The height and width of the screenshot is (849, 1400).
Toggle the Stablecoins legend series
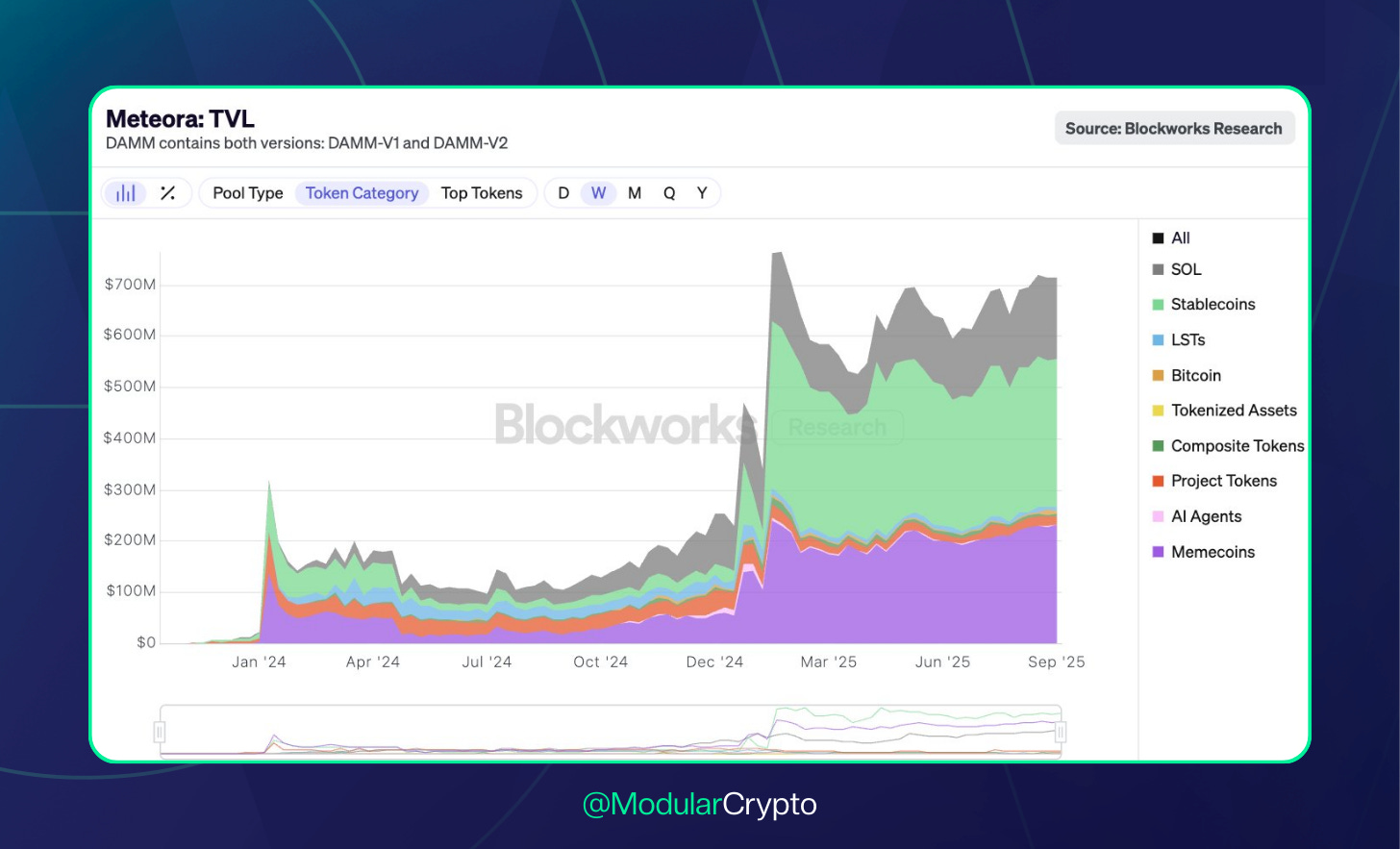coord(1204,305)
